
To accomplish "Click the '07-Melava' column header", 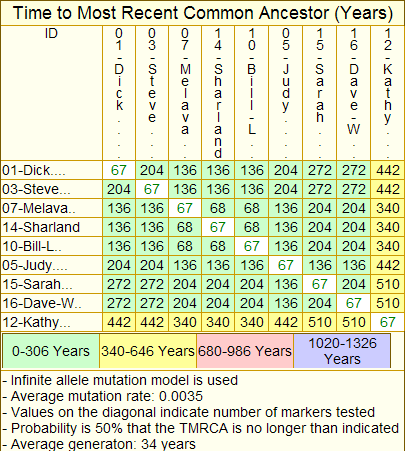I will [x=185, y=93].
